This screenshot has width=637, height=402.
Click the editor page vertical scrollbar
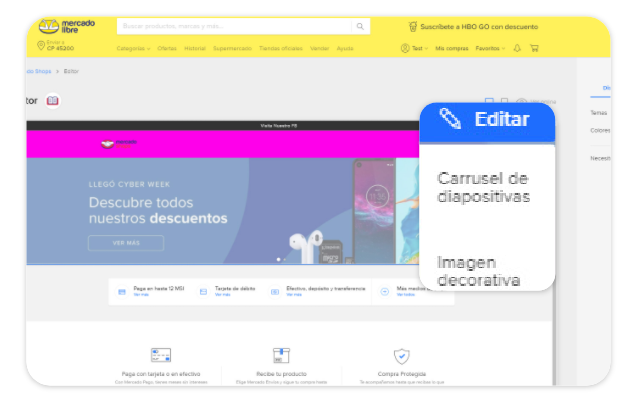pyautogui.click(x=554, y=337)
